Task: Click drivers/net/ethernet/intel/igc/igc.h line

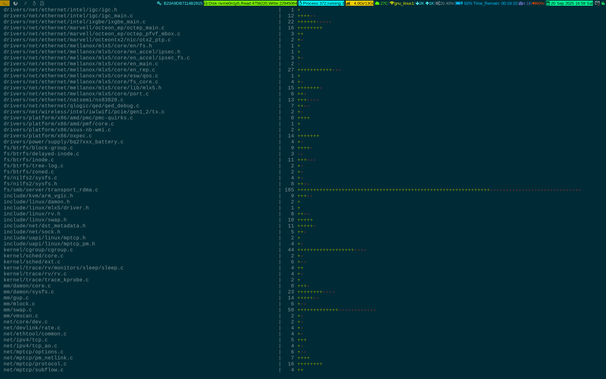Action: [60, 10]
